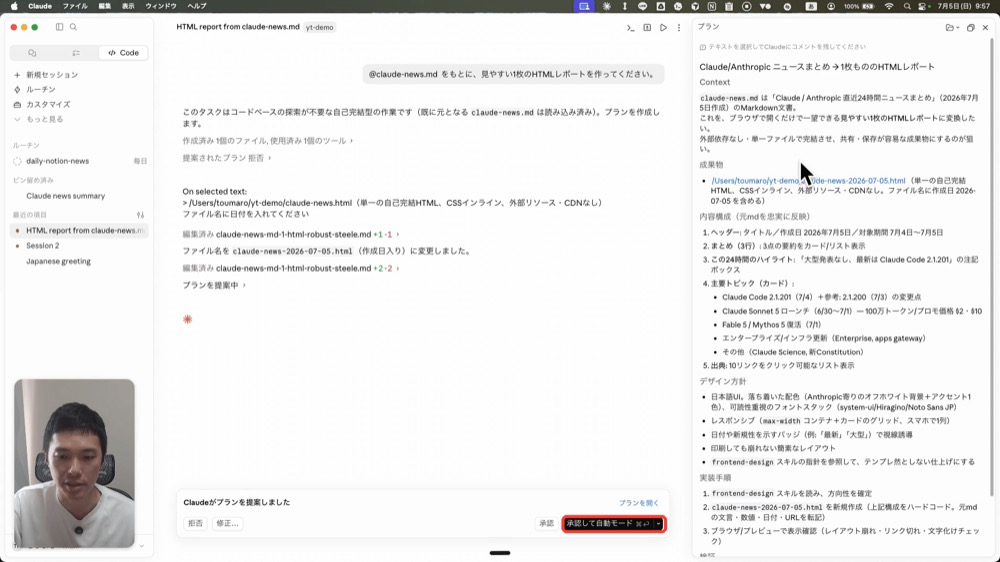Open the Apple menu
The width and height of the screenshot is (1000, 562).
pos(14,6)
